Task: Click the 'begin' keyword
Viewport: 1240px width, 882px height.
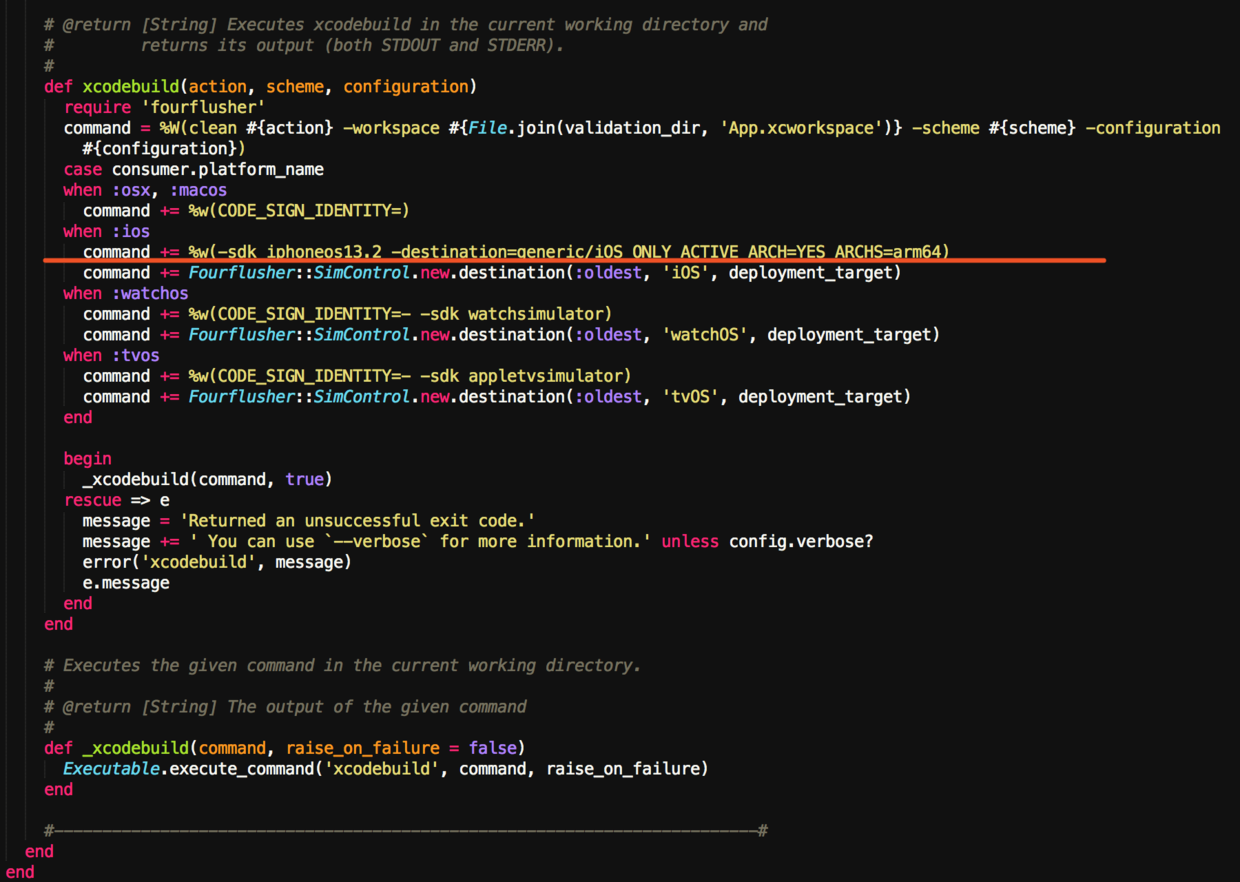Action: pos(88,459)
